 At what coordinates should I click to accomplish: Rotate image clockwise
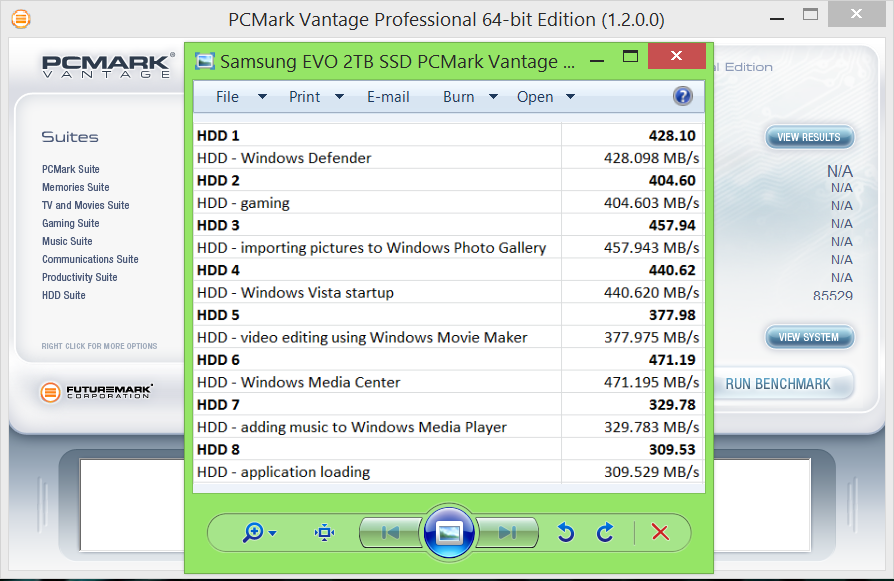(x=605, y=532)
